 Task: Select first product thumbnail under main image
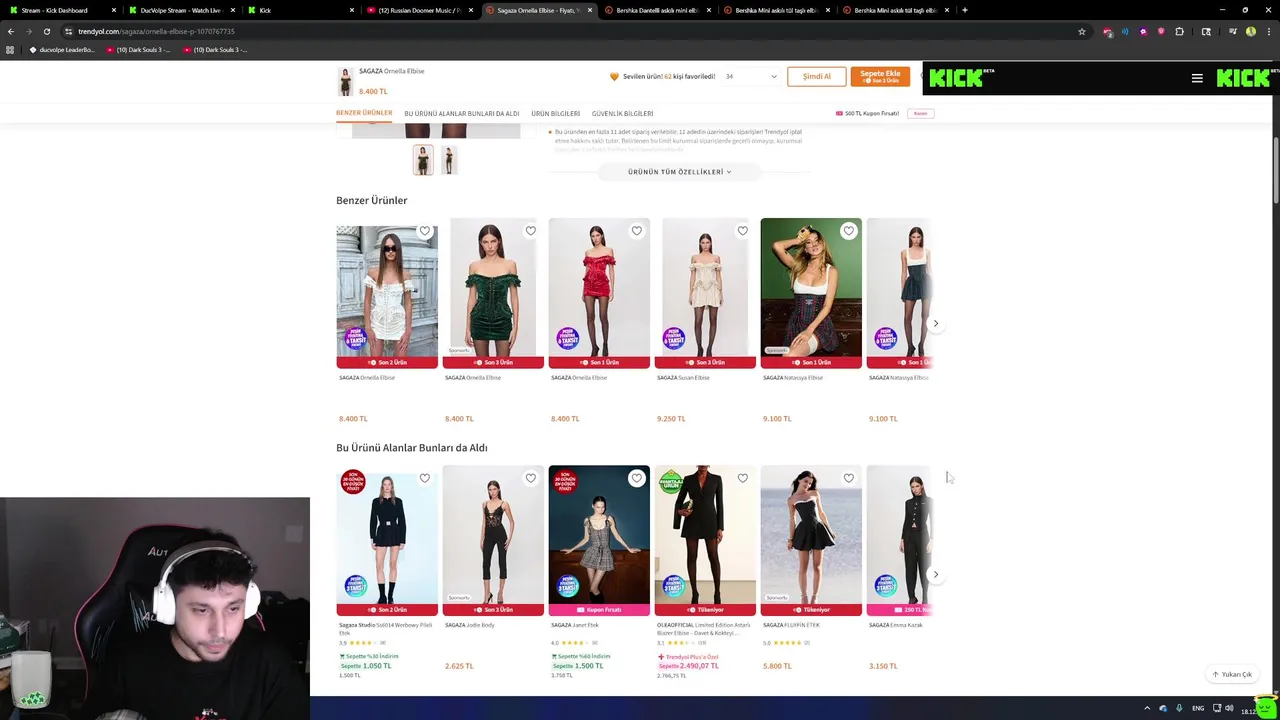click(x=423, y=160)
